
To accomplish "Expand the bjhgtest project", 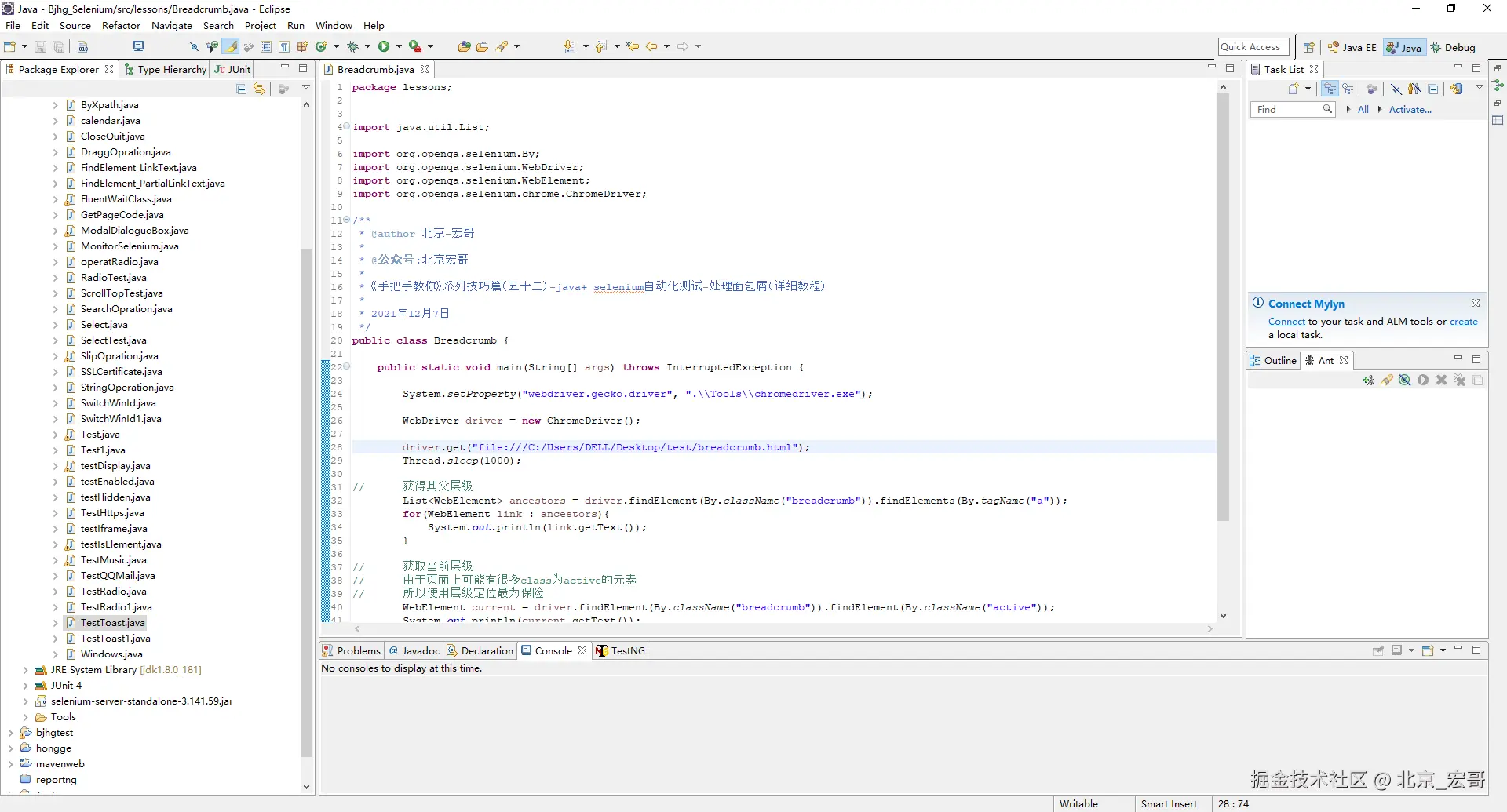I will (10, 733).
